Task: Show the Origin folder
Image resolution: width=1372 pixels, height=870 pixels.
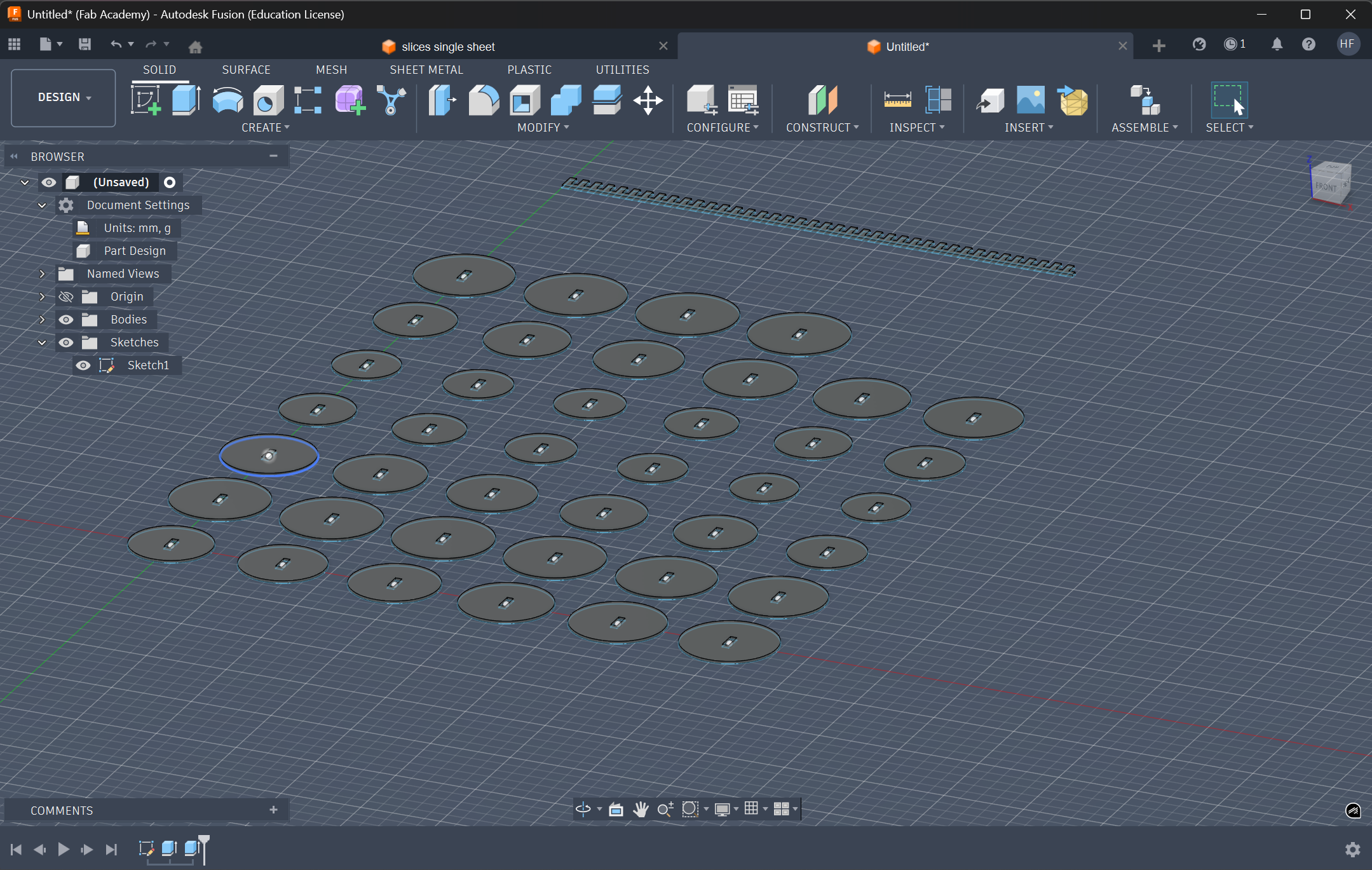Action: [x=66, y=296]
